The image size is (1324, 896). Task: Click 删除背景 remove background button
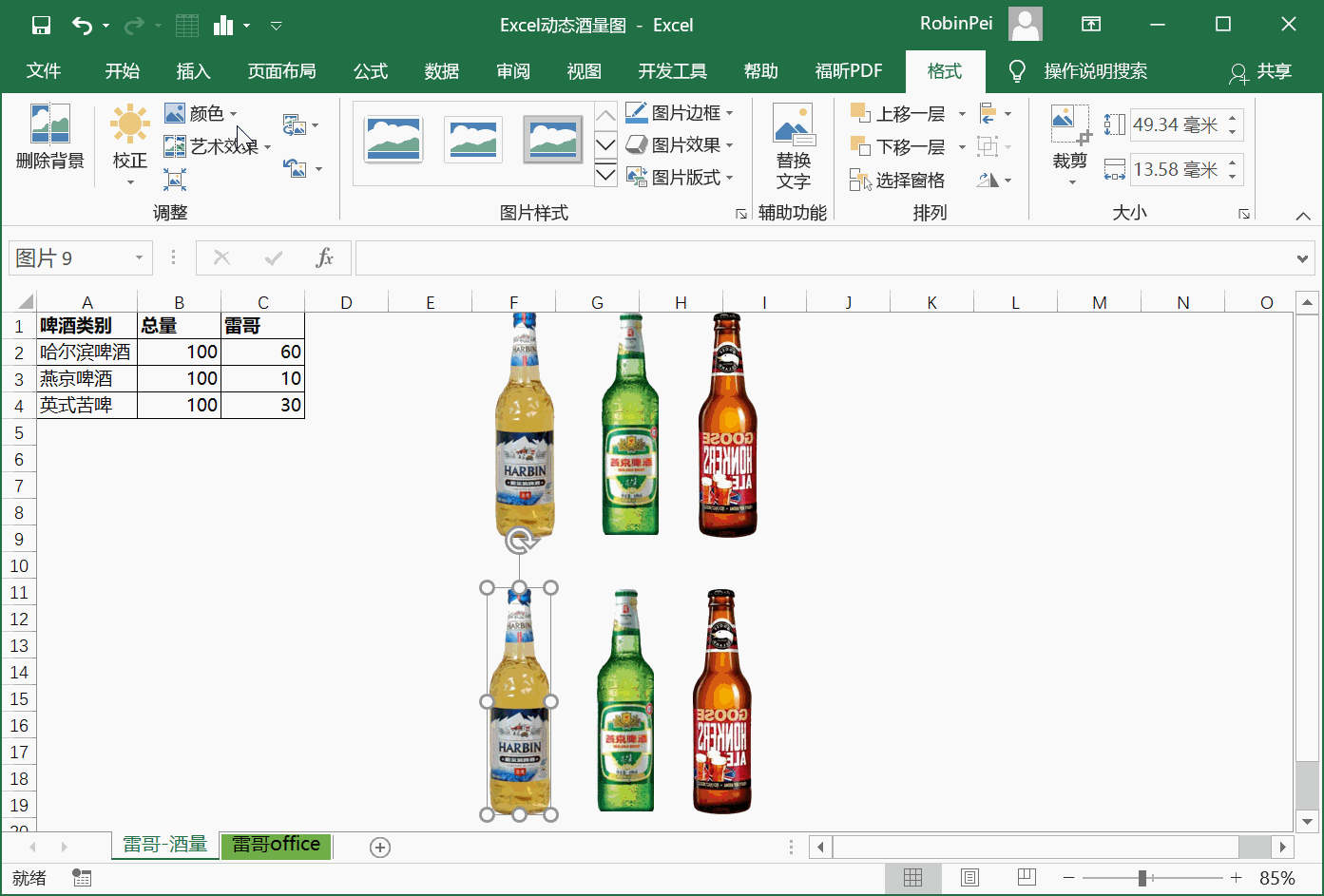pos(50,137)
